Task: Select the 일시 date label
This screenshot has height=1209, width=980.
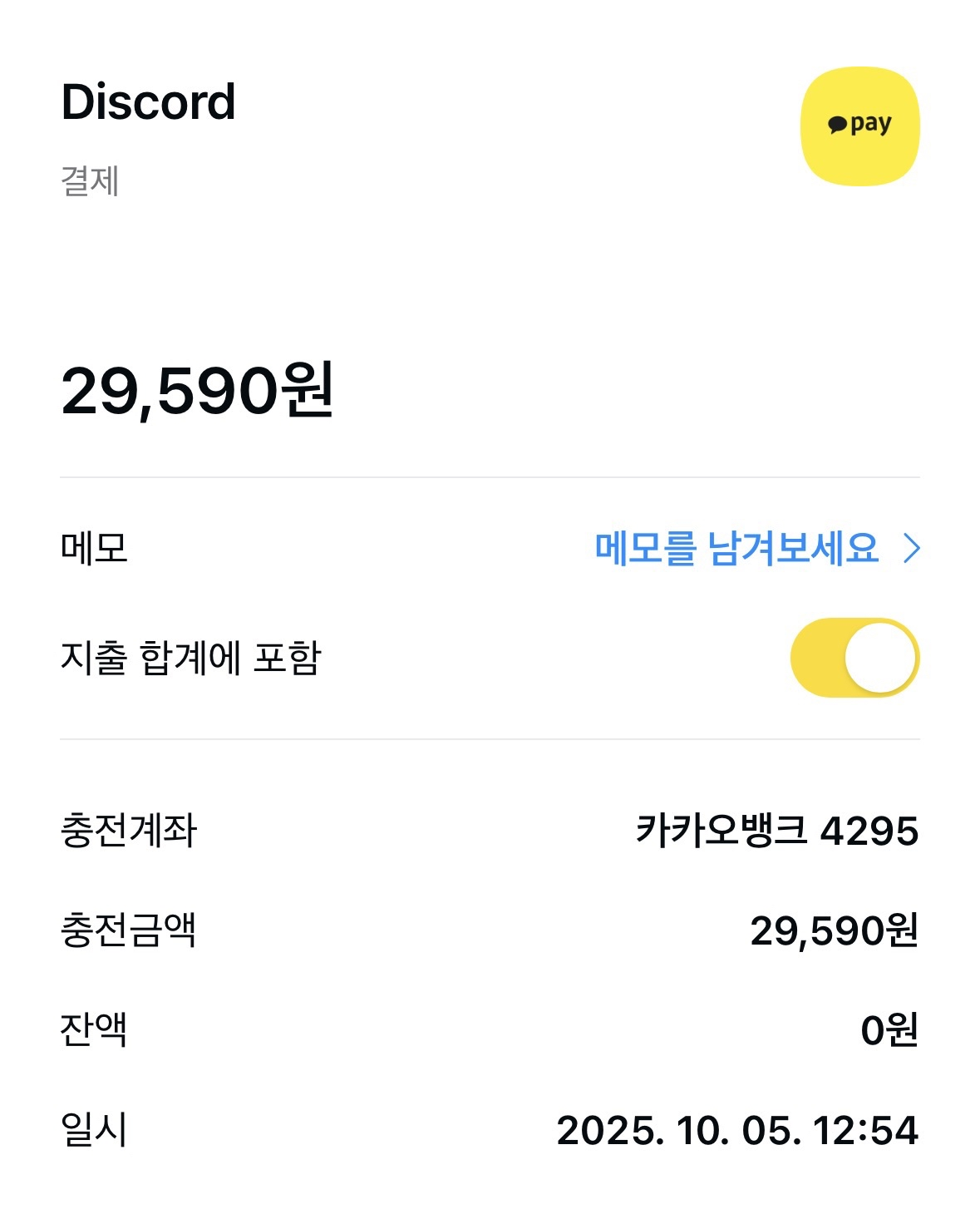Action: 94,1130
